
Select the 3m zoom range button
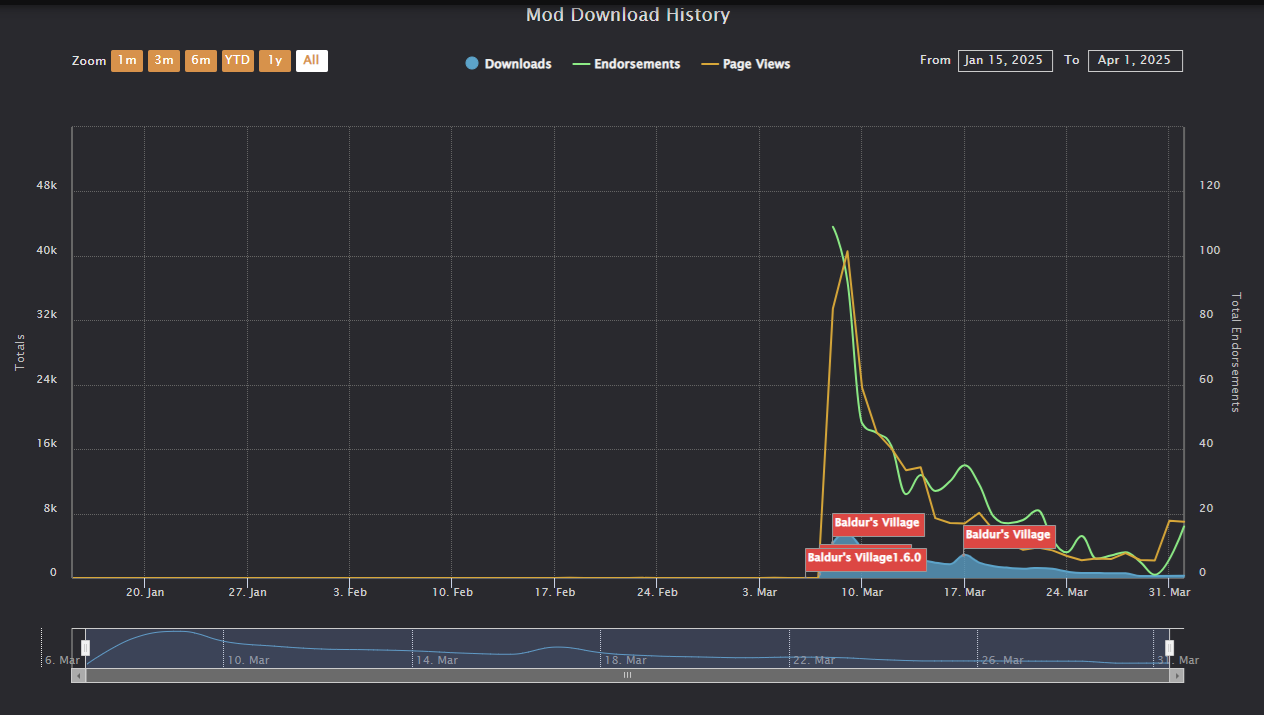(164, 61)
